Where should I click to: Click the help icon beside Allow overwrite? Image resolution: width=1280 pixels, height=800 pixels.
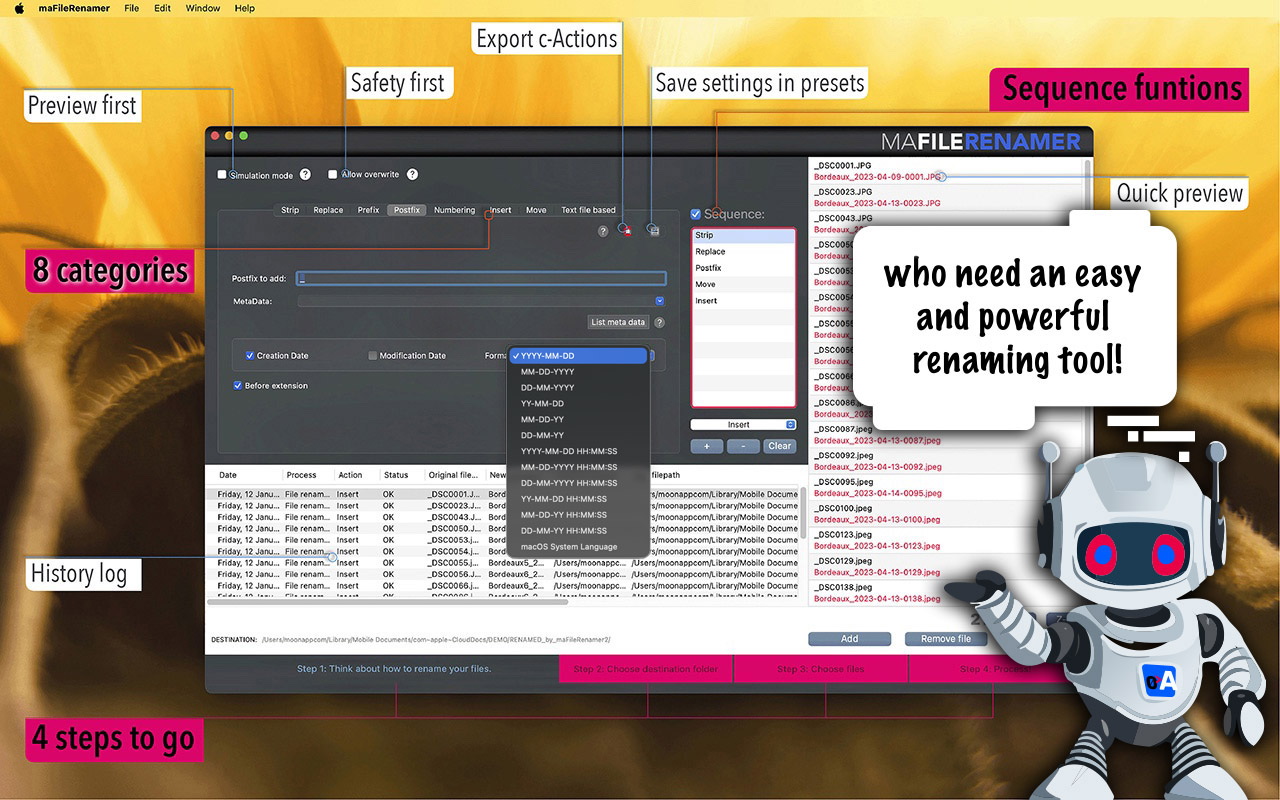point(412,174)
